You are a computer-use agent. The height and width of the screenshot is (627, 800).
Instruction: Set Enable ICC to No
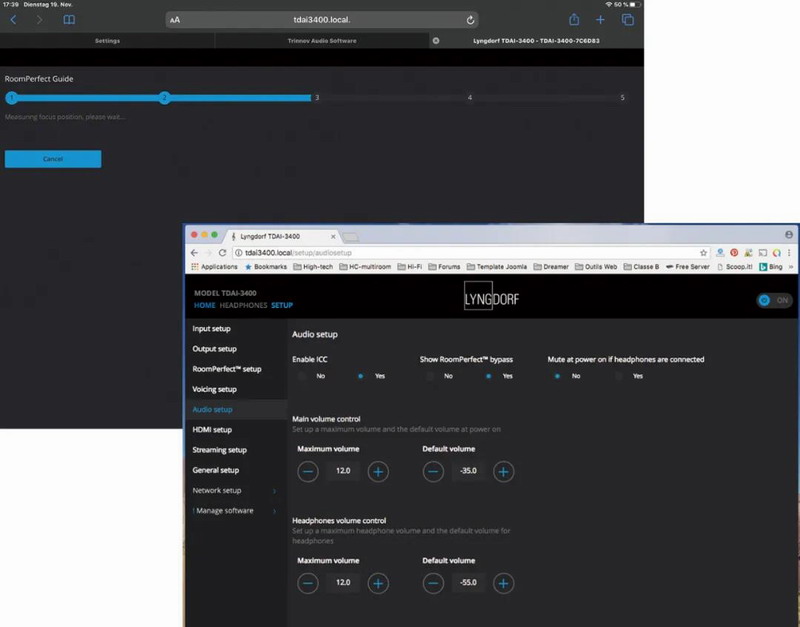302,376
